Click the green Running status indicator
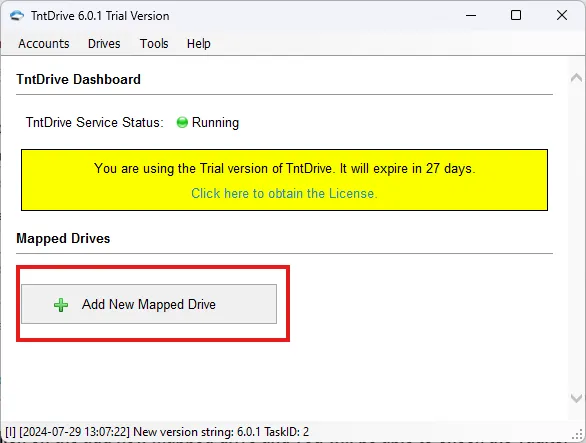The width and height of the screenshot is (586, 443). [x=182, y=122]
